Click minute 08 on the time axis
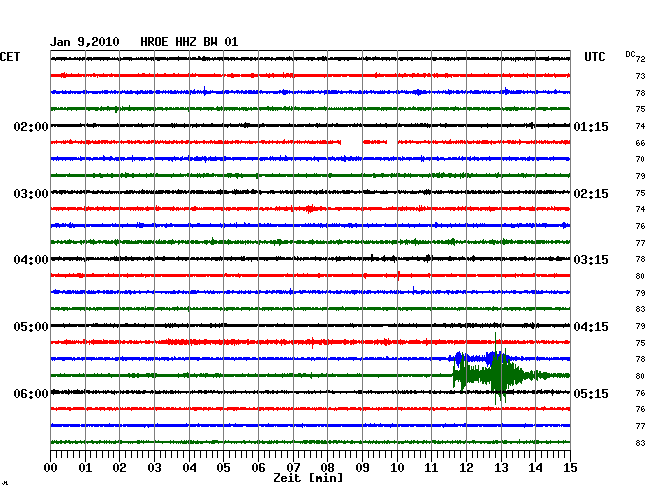The width and height of the screenshot is (650, 494). click(327, 468)
